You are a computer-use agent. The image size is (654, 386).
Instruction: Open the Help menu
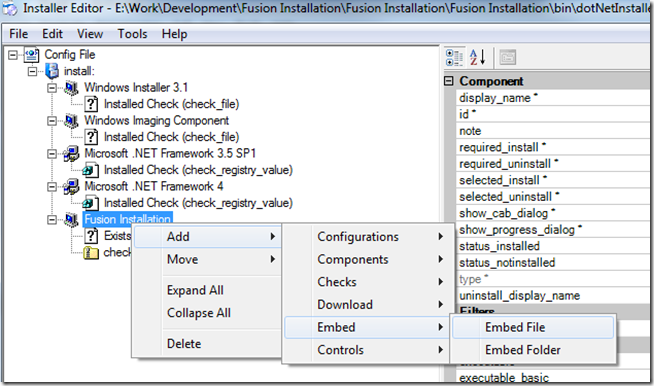(x=174, y=34)
